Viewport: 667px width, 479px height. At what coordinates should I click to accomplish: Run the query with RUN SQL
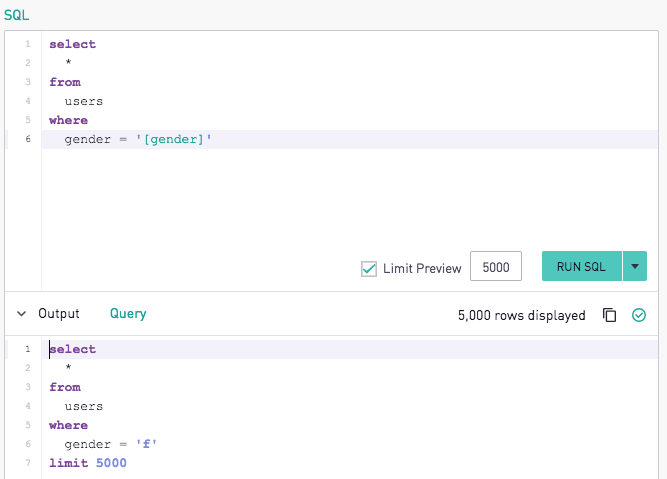click(581, 266)
